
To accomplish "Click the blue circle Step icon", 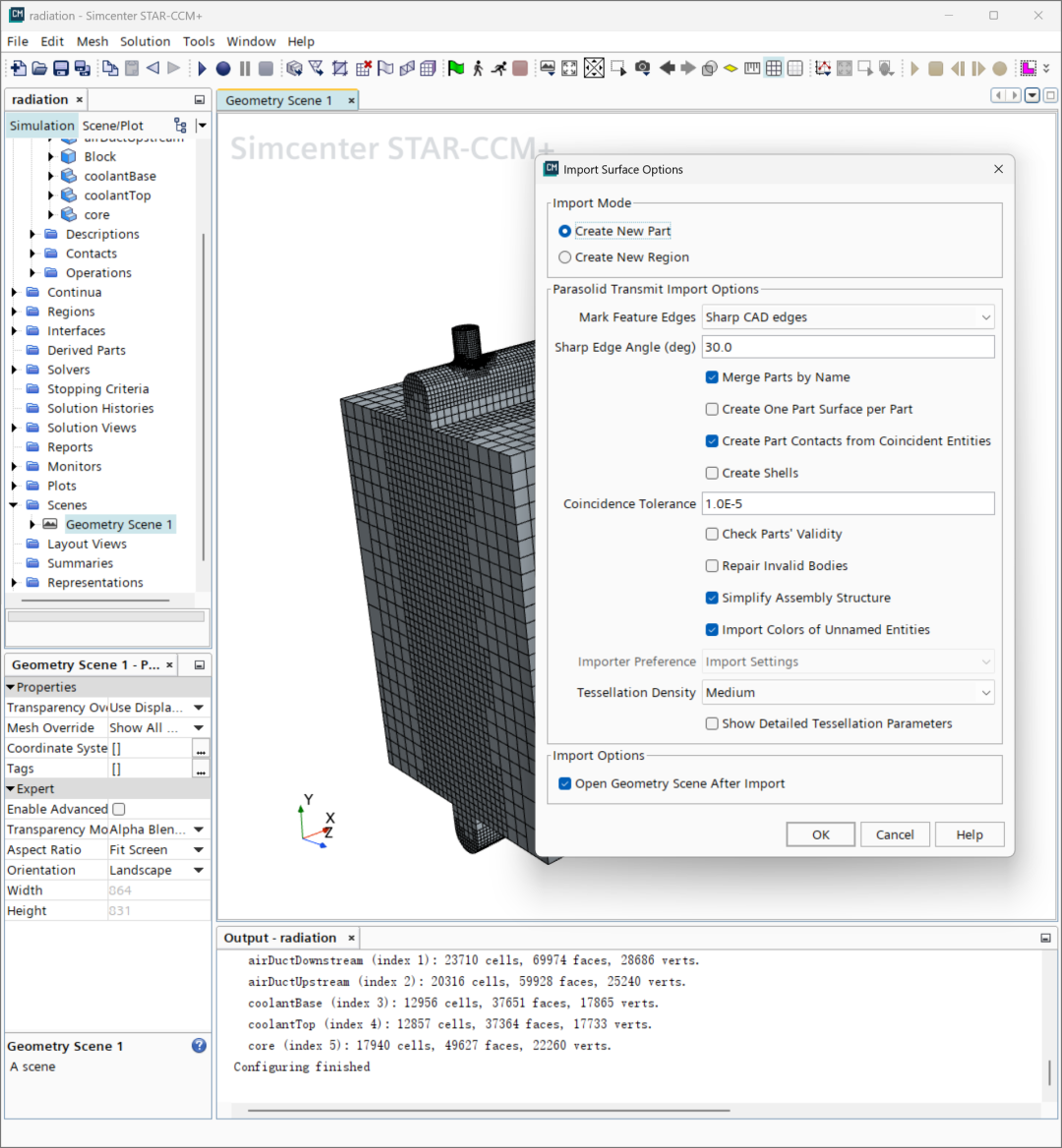I will [x=223, y=69].
